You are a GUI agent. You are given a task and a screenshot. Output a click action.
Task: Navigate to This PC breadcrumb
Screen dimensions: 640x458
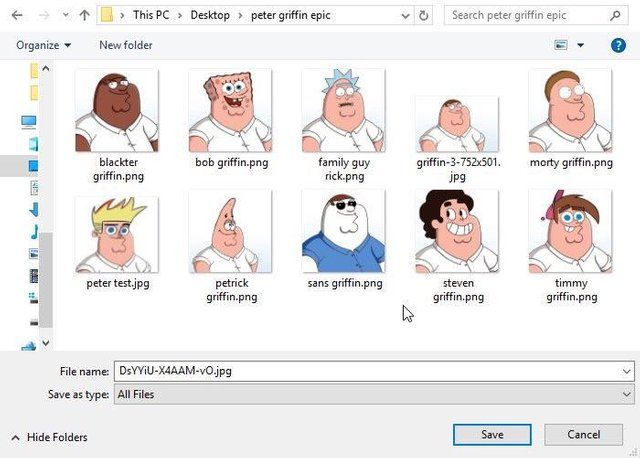151,16
